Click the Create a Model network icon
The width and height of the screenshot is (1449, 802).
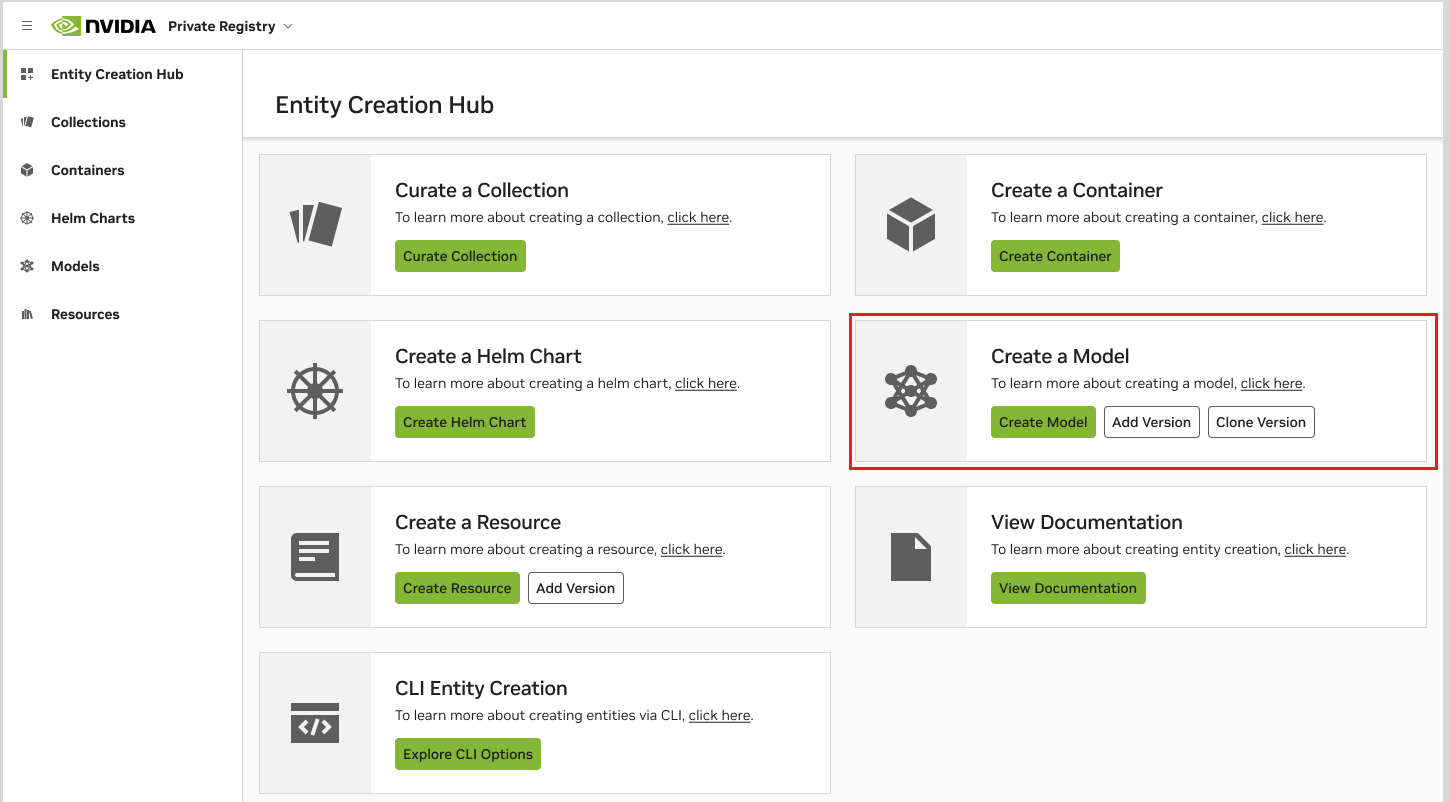tap(911, 390)
